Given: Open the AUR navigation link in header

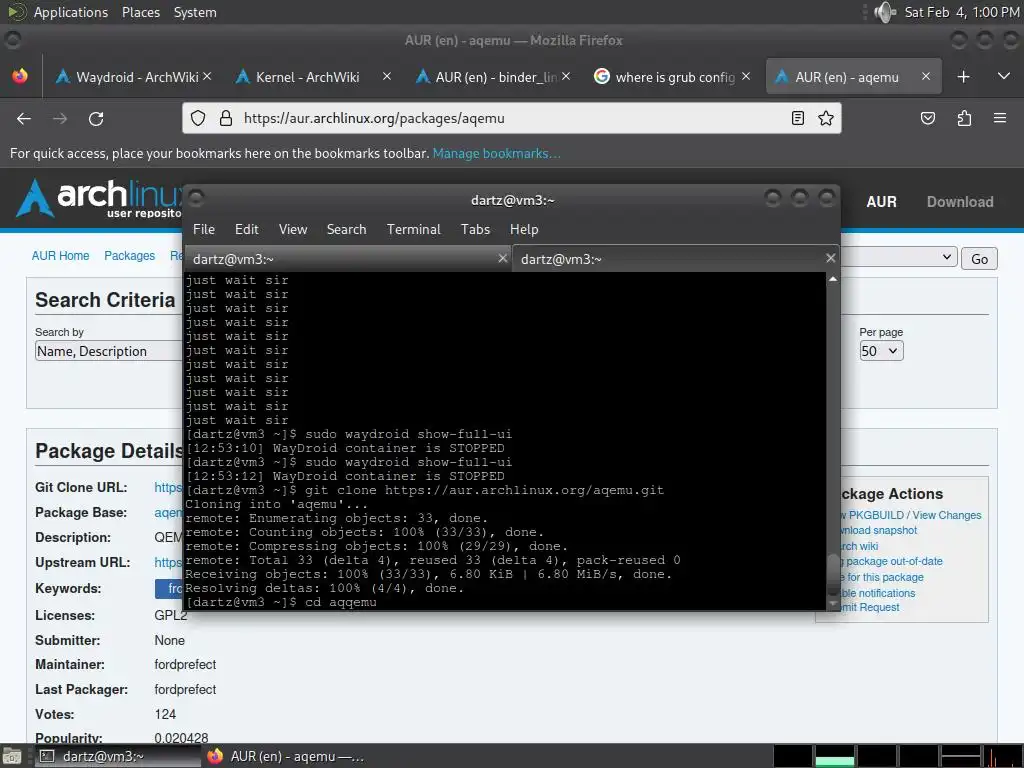Looking at the screenshot, I should coord(881,202).
